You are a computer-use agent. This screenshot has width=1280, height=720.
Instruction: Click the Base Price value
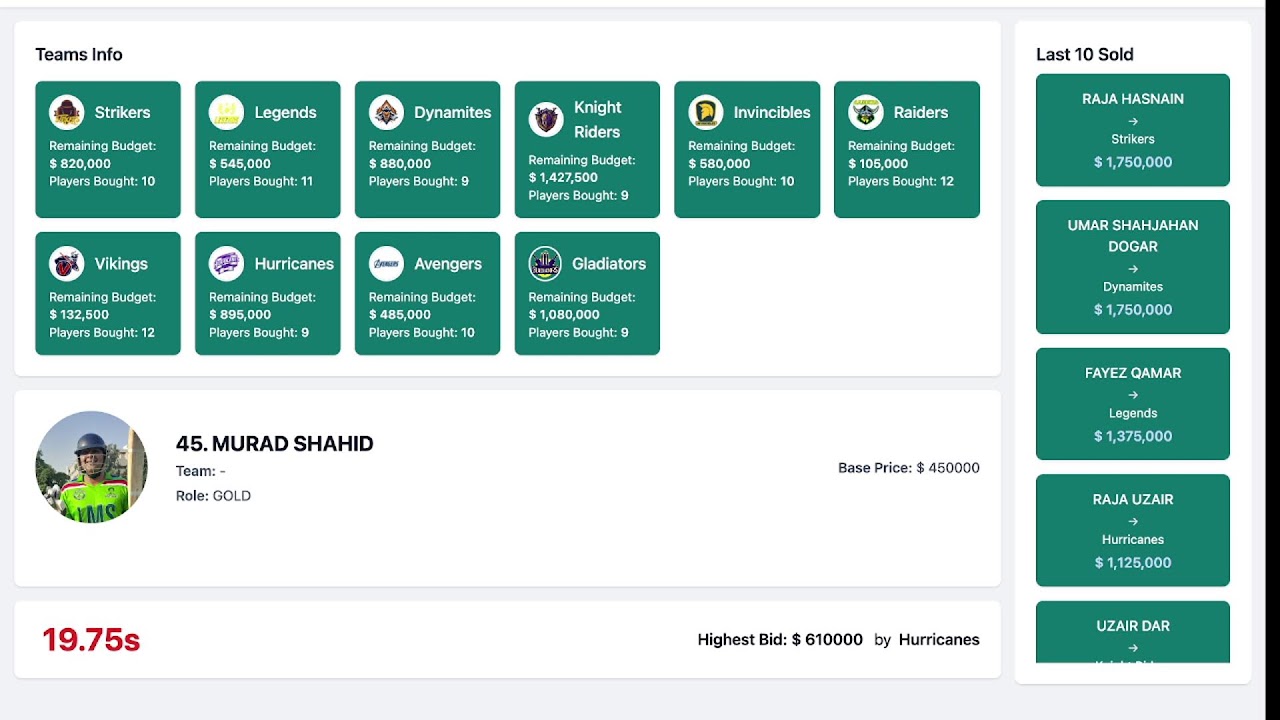click(948, 468)
